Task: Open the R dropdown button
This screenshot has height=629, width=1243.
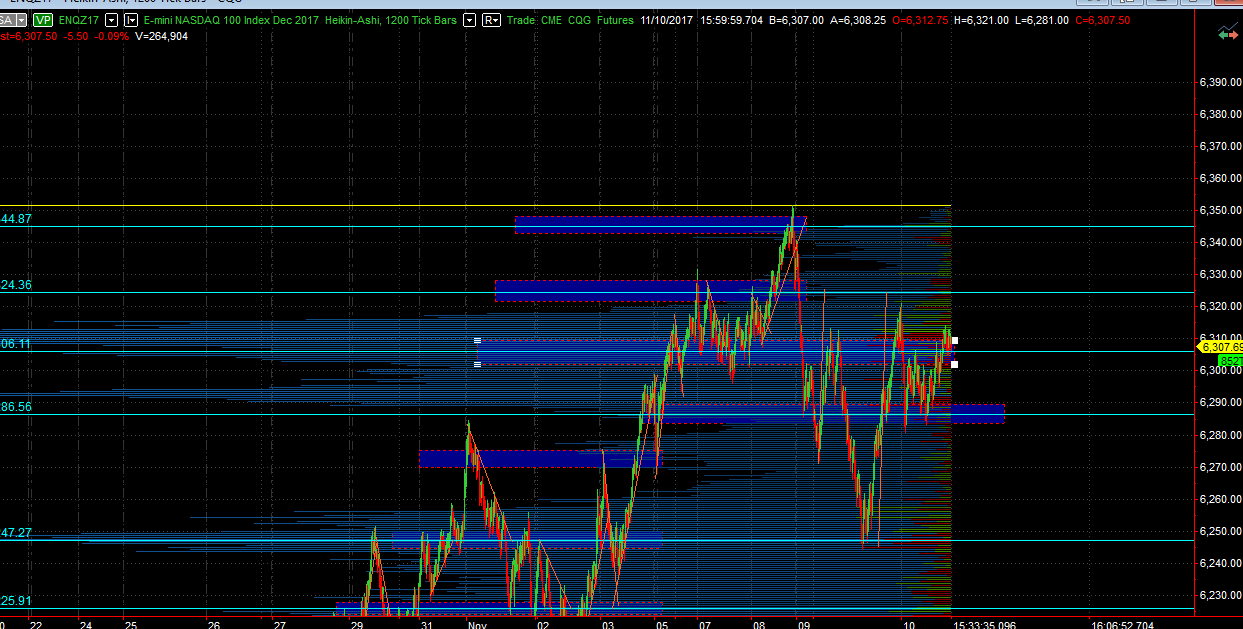Action: [x=491, y=20]
